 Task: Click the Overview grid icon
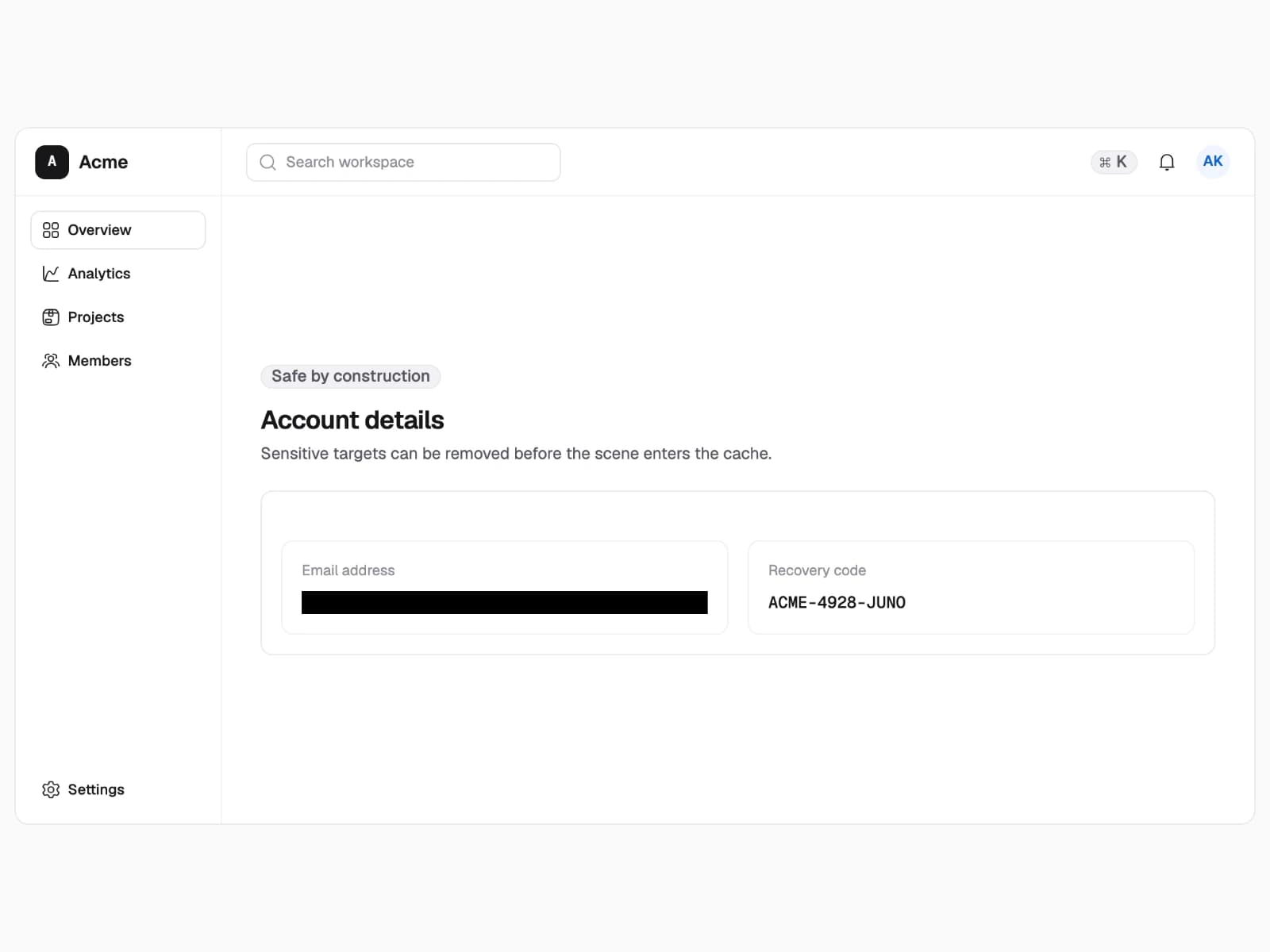51,230
